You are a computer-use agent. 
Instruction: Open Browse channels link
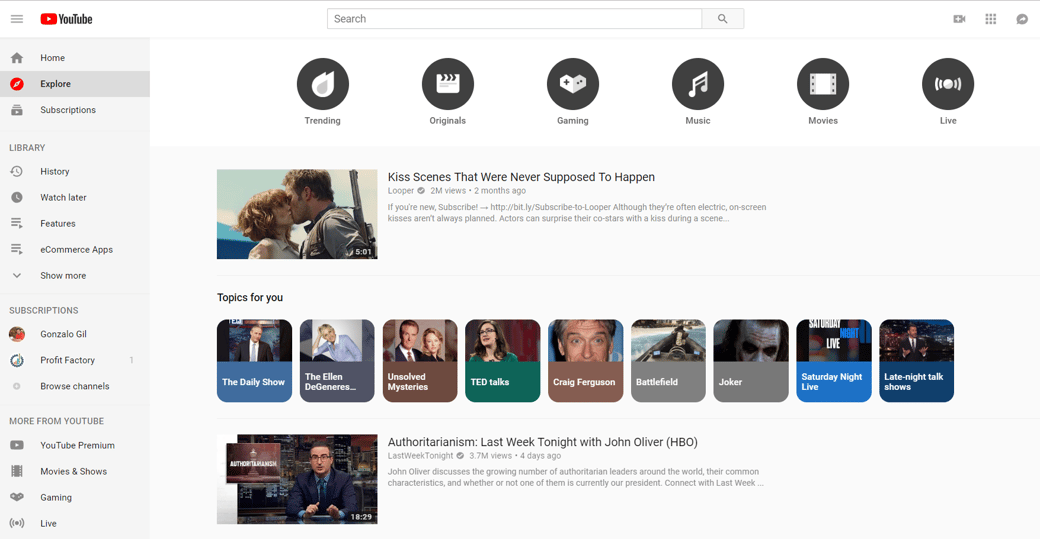(75, 386)
